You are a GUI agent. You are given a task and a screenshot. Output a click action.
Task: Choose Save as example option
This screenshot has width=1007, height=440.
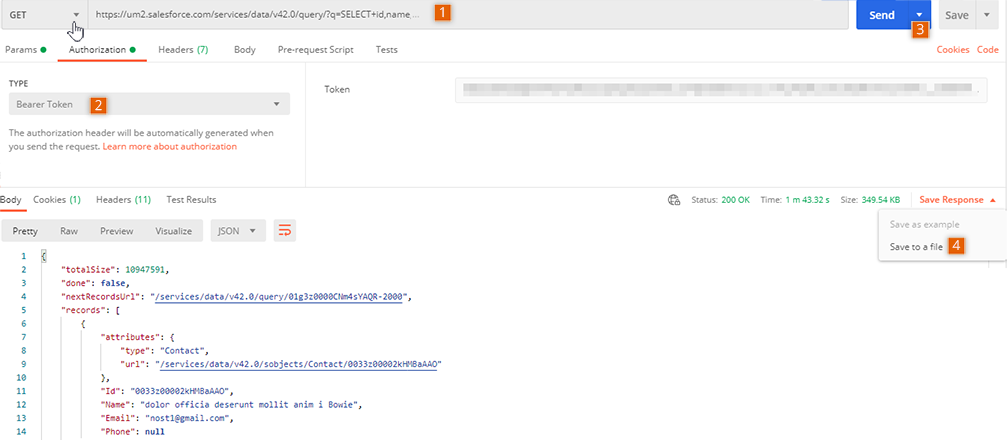924,225
